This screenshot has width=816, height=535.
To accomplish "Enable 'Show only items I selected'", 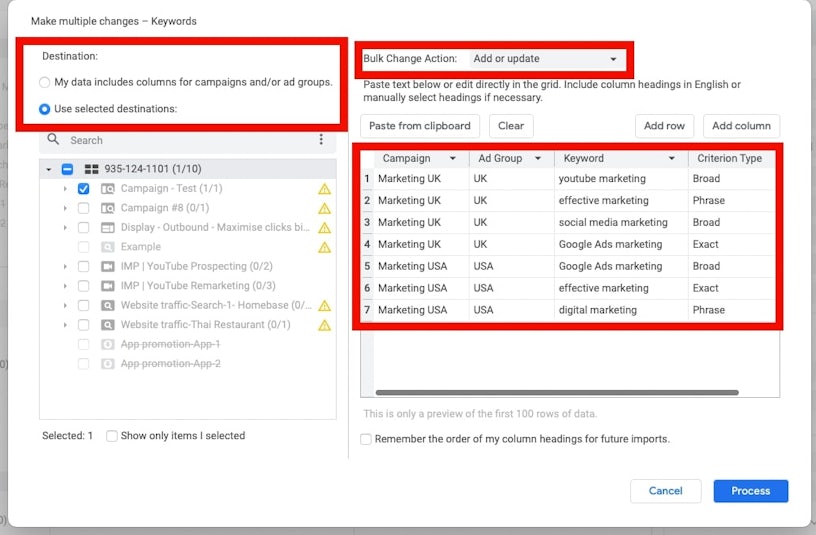I will pyautogui.click(x=112, y=436).
